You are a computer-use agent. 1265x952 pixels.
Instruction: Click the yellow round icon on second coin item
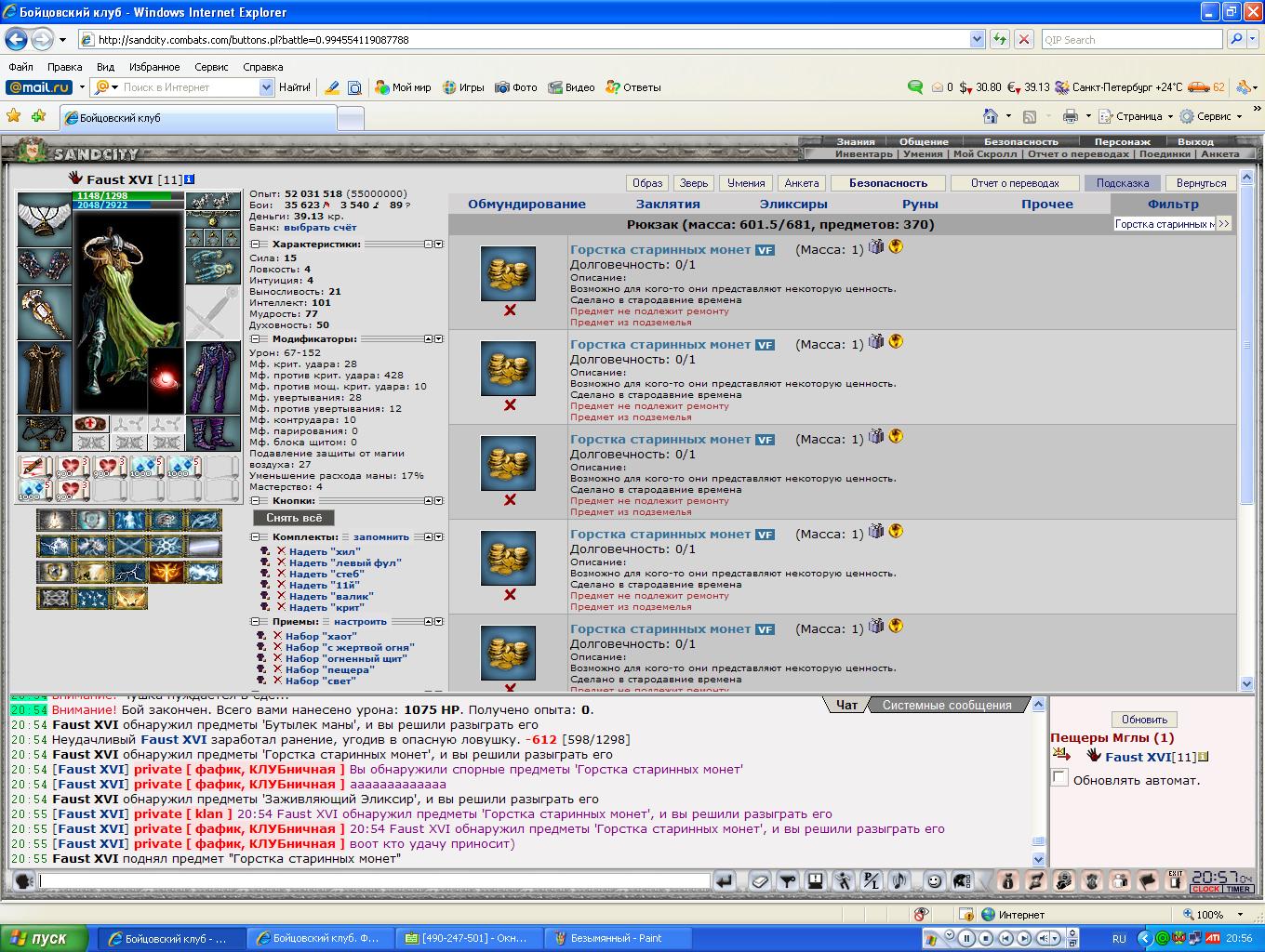[896, 341]
